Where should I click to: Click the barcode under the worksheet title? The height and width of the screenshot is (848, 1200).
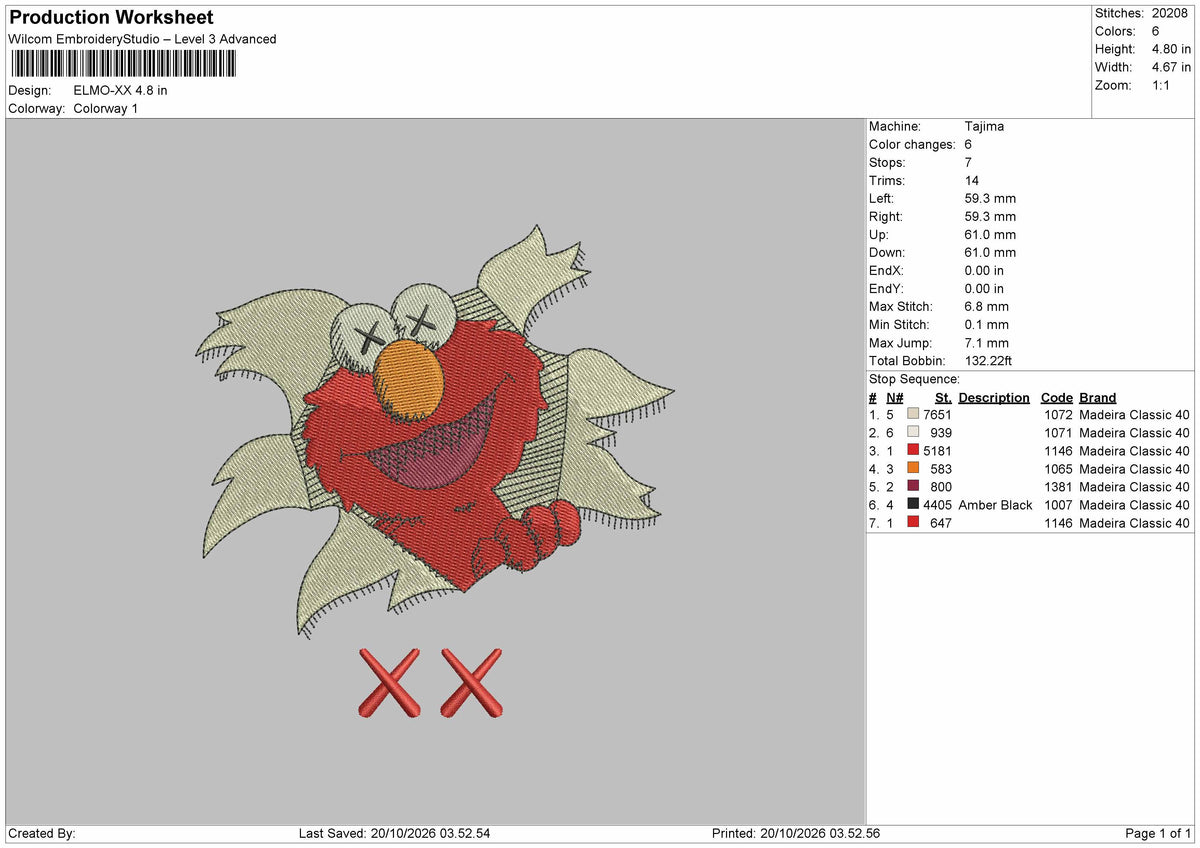pos(124,65)
